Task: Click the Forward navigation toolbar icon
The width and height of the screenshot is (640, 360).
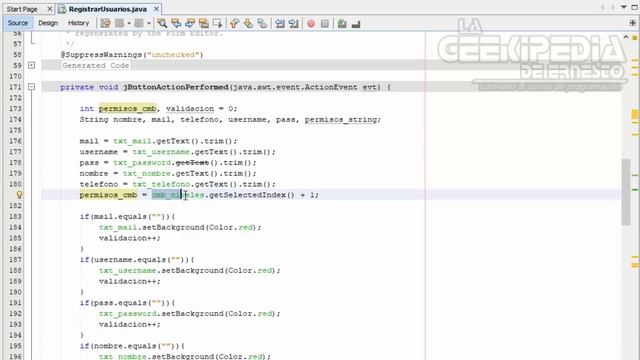Action: pos(139,23)
